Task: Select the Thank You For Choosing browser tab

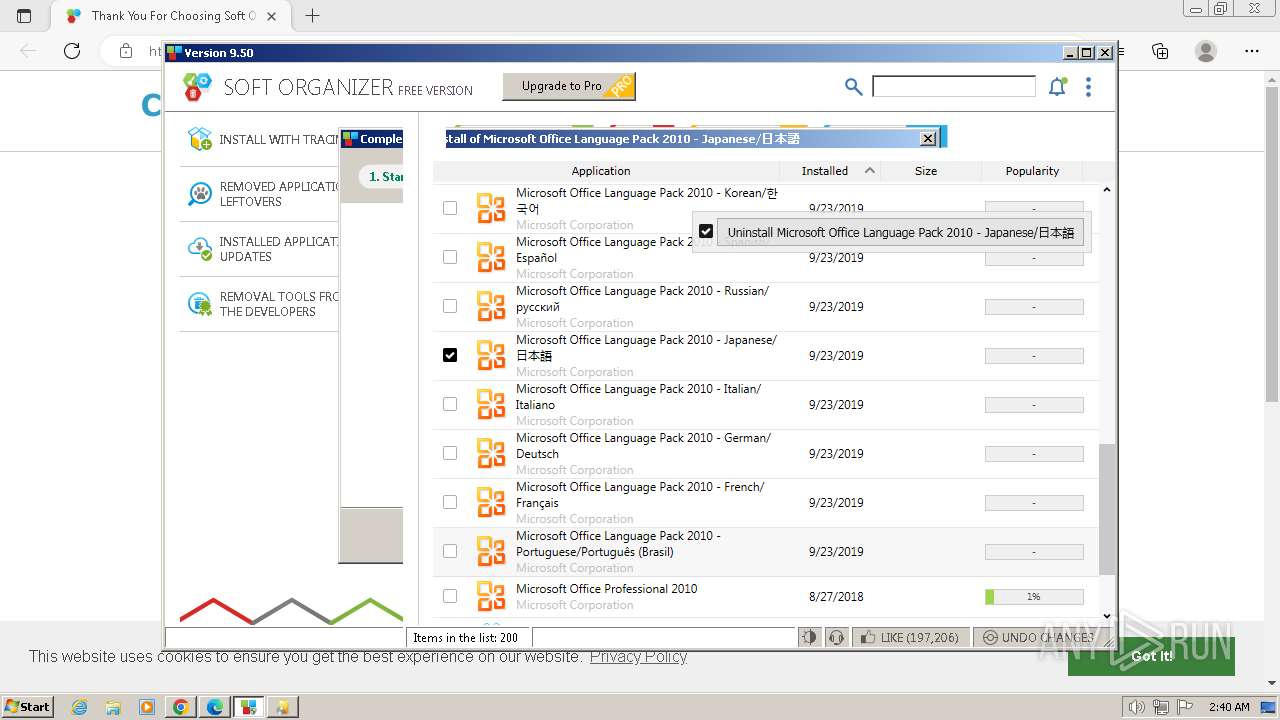Action: pos(170,16)
